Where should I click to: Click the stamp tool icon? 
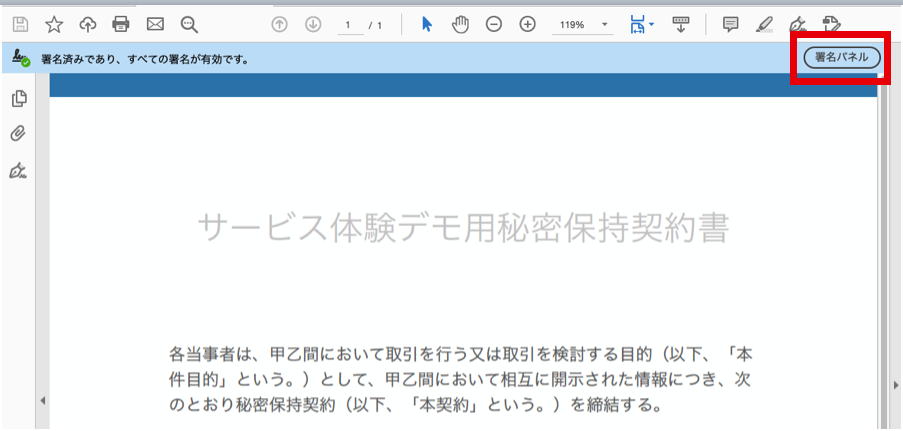pyautogui.click(x=832, y=25)
